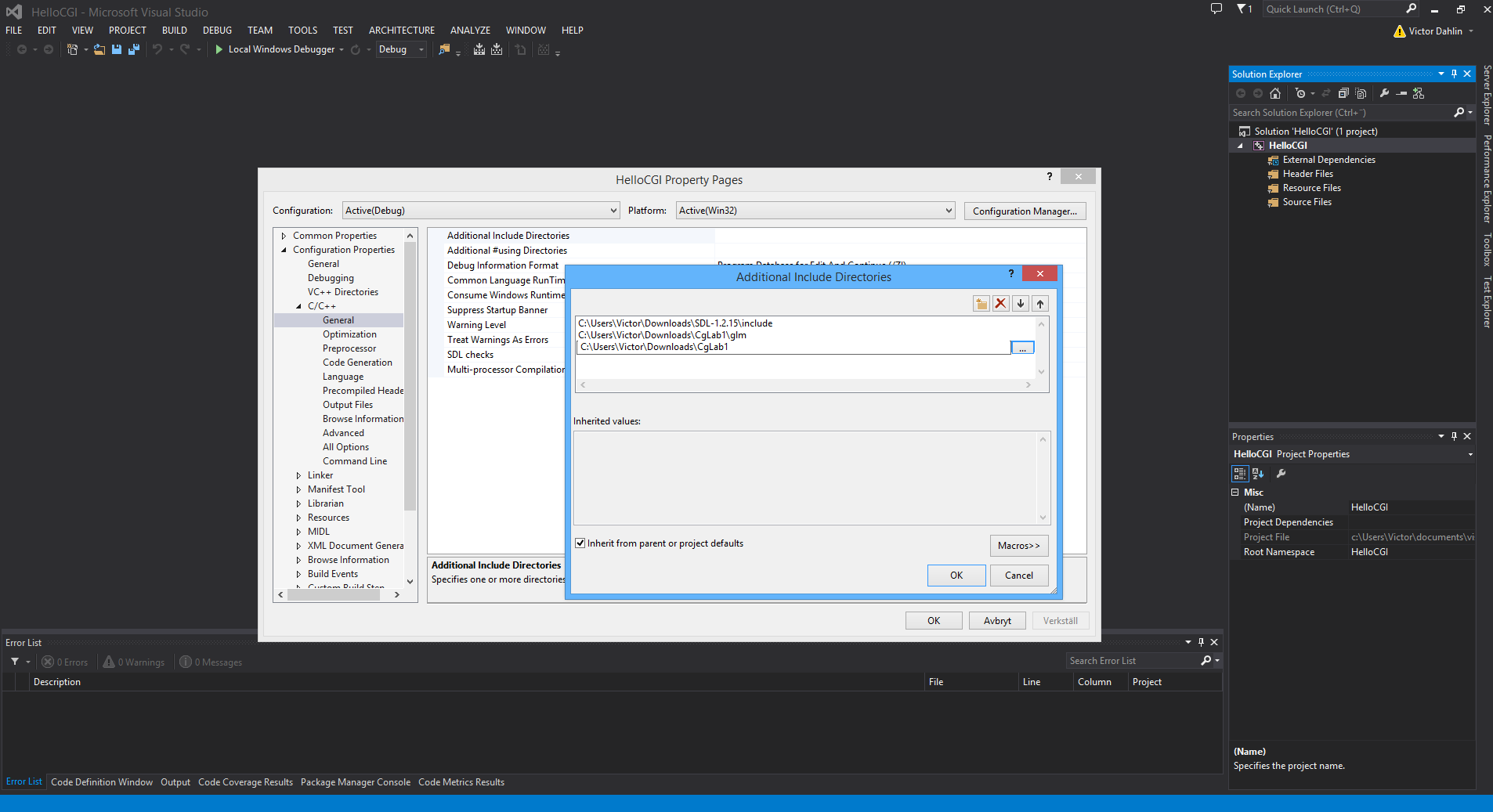The width and height of the screenshot is (1493, 812).
Task: Open Property Pages wrench in Properties panel
Action: [x=1282, y=474]
